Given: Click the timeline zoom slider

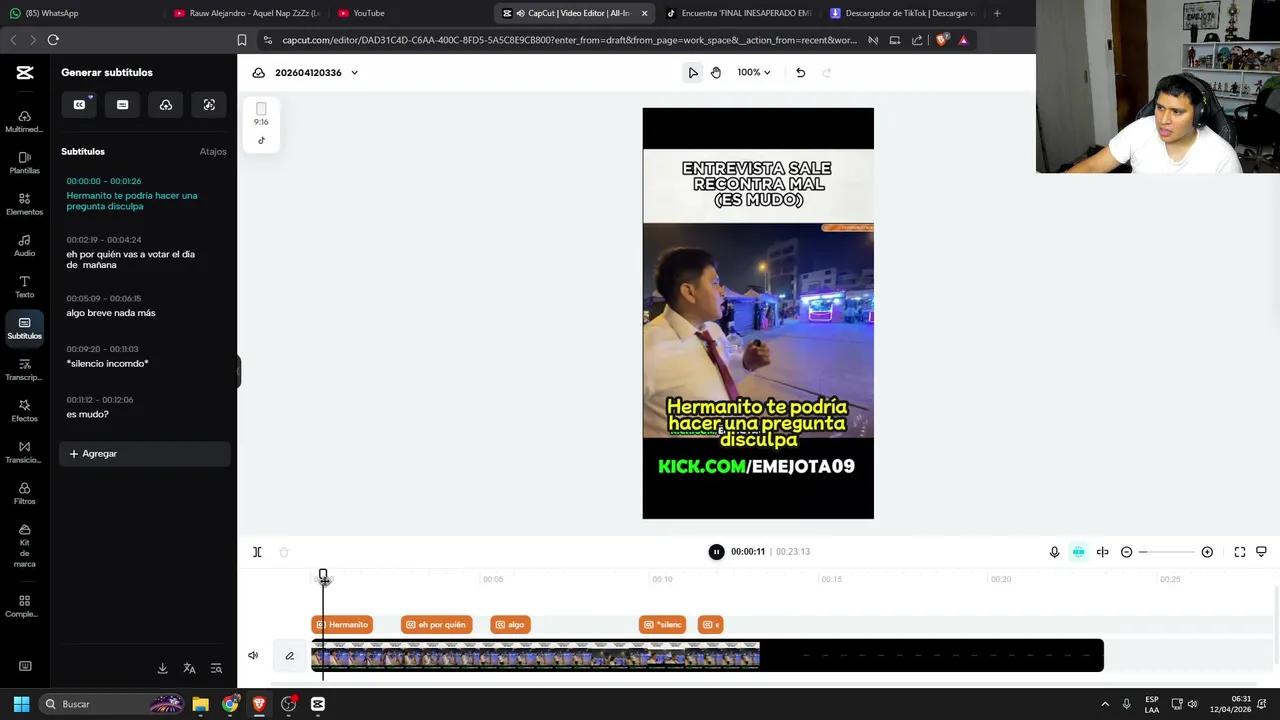Looking at the screenshot, I should point(1167,552).
